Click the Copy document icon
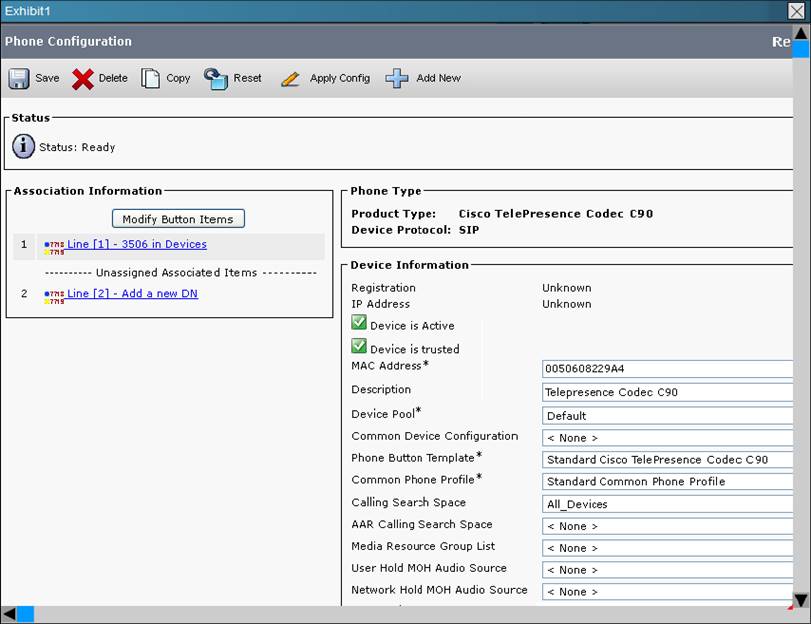The image size is (811, 624). (150, 78)
